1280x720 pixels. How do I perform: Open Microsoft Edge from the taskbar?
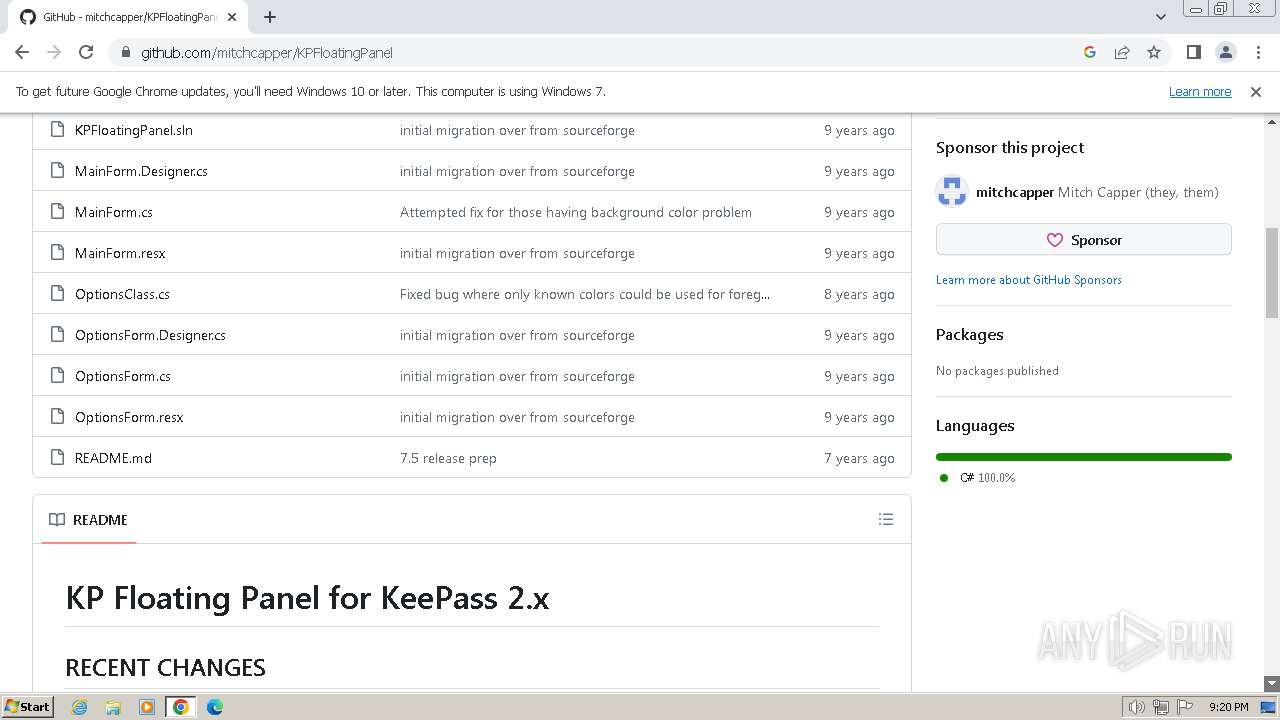point(215,707)
